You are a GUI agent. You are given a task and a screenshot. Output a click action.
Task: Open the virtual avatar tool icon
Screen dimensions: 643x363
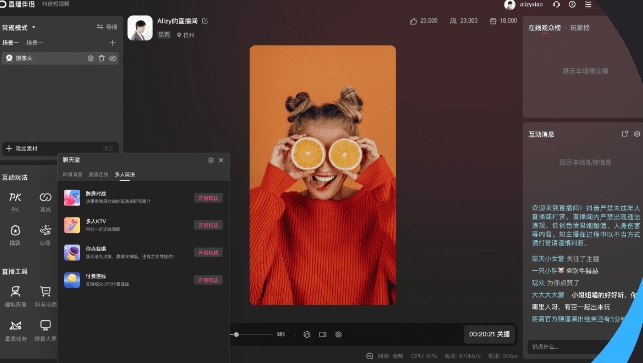click(15, 292)
